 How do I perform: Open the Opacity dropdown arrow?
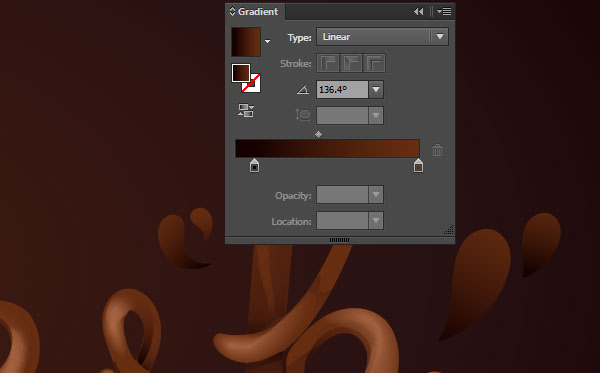pyautogui.click(x=376, y=195)
